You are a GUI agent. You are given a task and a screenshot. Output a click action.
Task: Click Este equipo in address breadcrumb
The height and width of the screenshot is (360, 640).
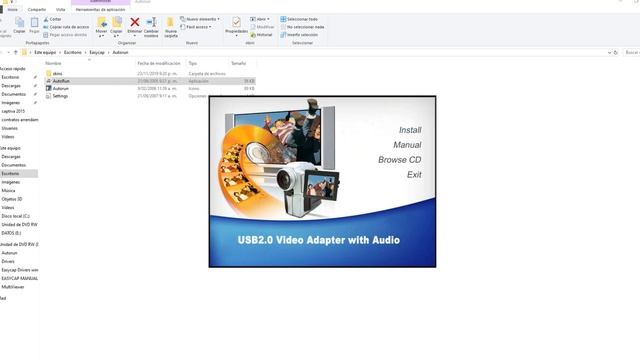(x=45, y=52)
